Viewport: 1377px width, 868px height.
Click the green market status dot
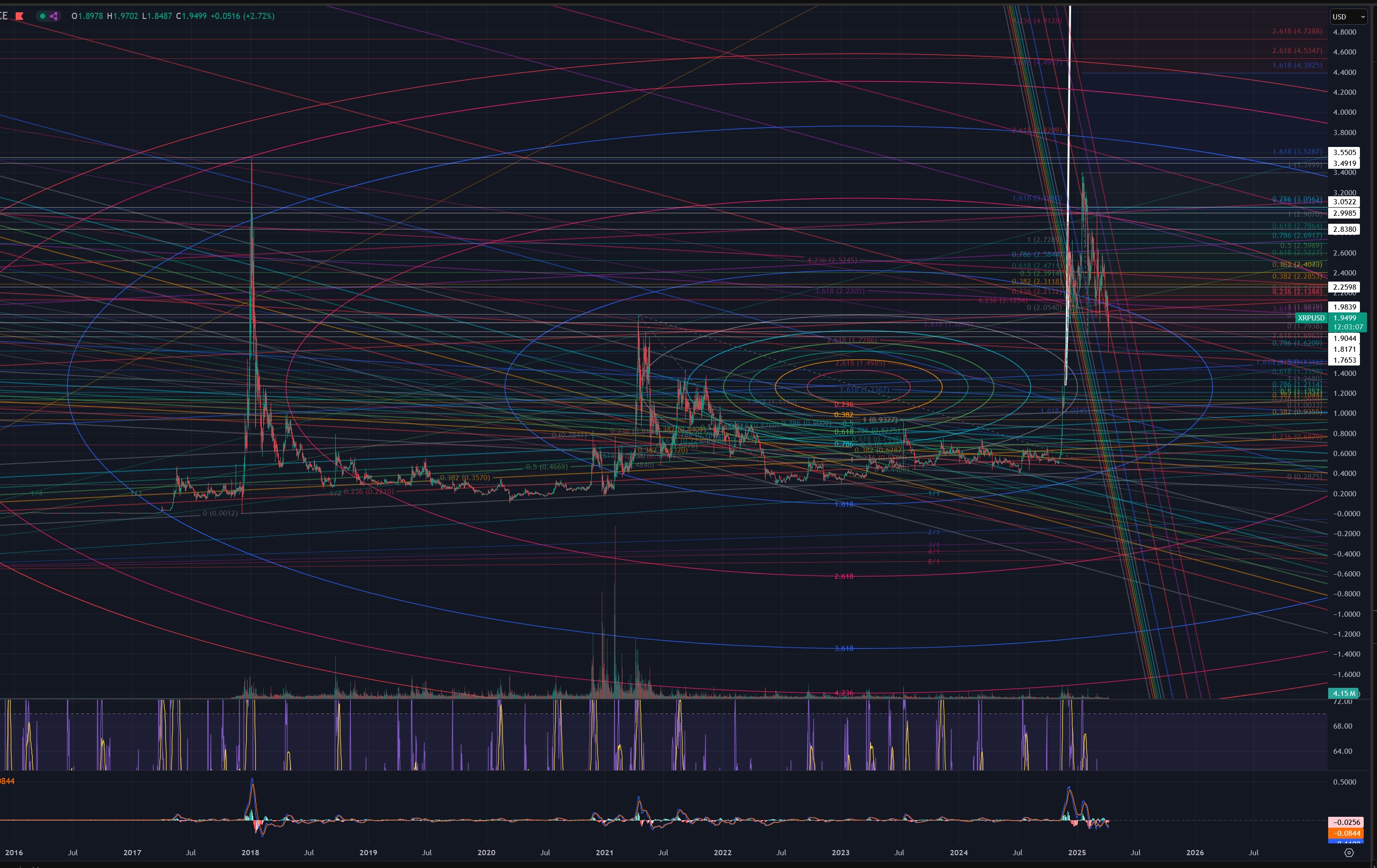point(42,16)
